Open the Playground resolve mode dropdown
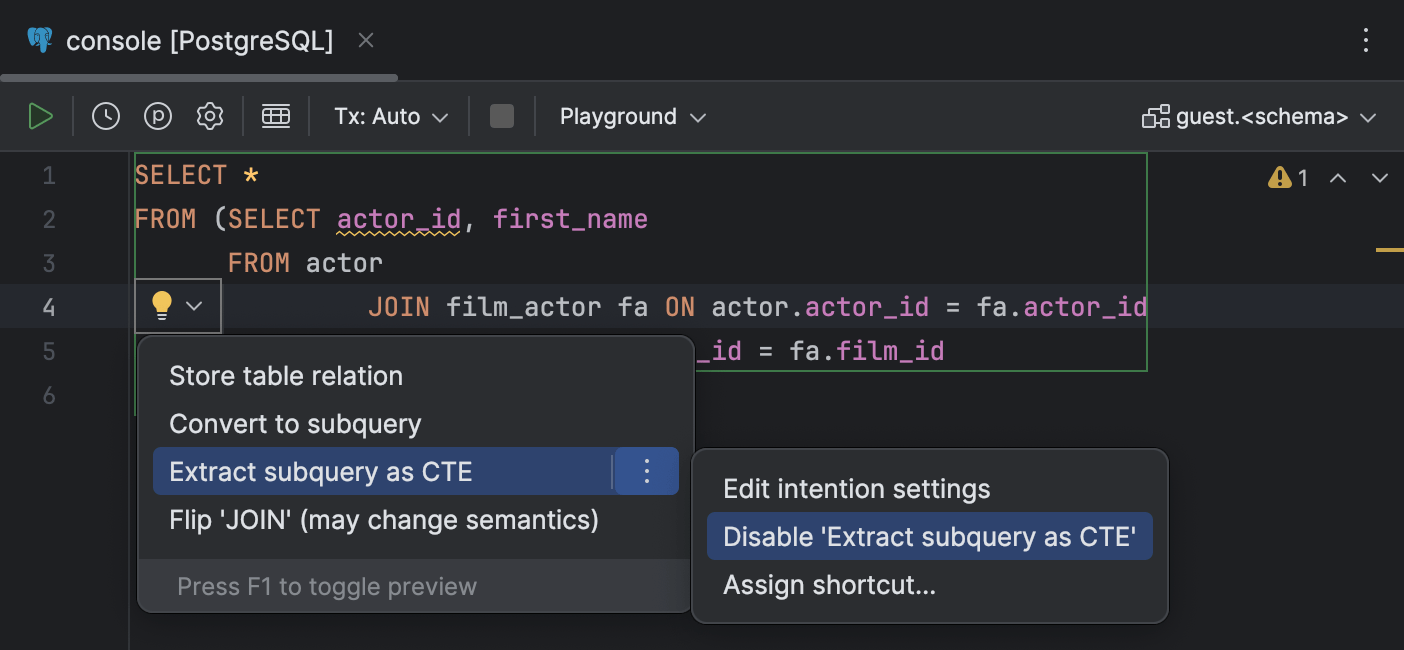Screen dimensions: 1404x650 coord(633,117)
